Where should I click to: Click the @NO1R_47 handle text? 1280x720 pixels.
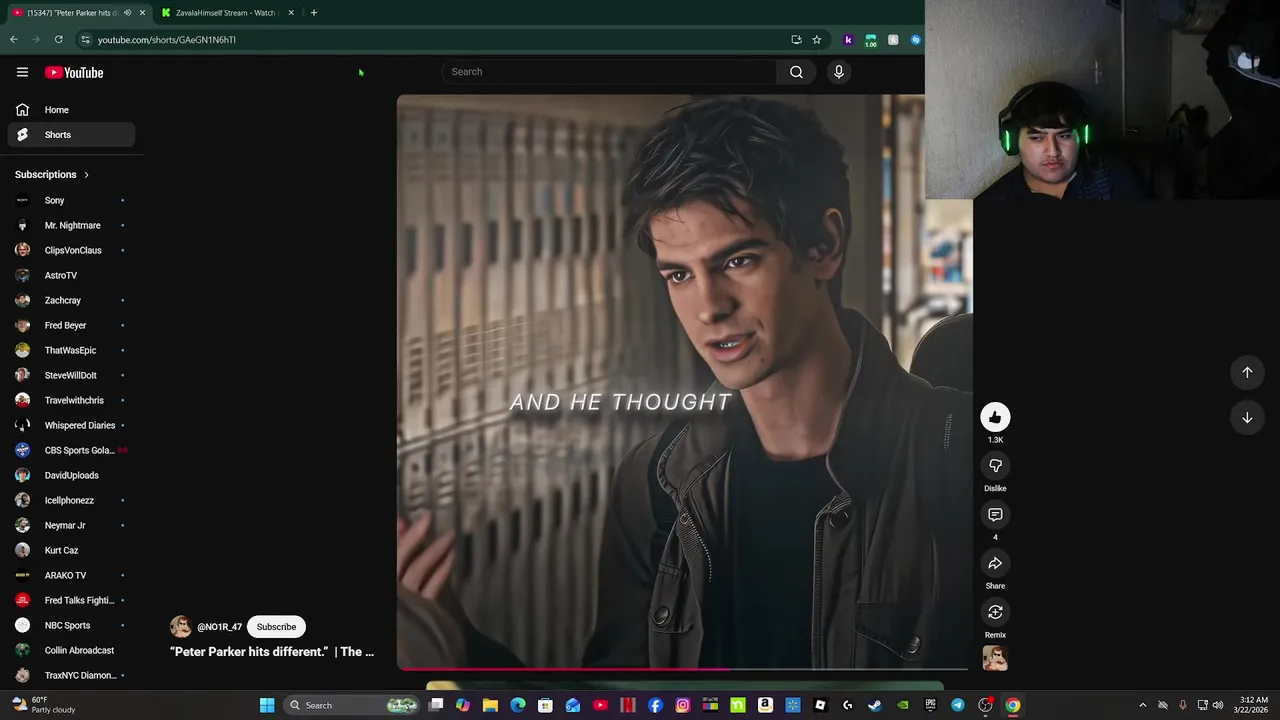pos(219,627)
